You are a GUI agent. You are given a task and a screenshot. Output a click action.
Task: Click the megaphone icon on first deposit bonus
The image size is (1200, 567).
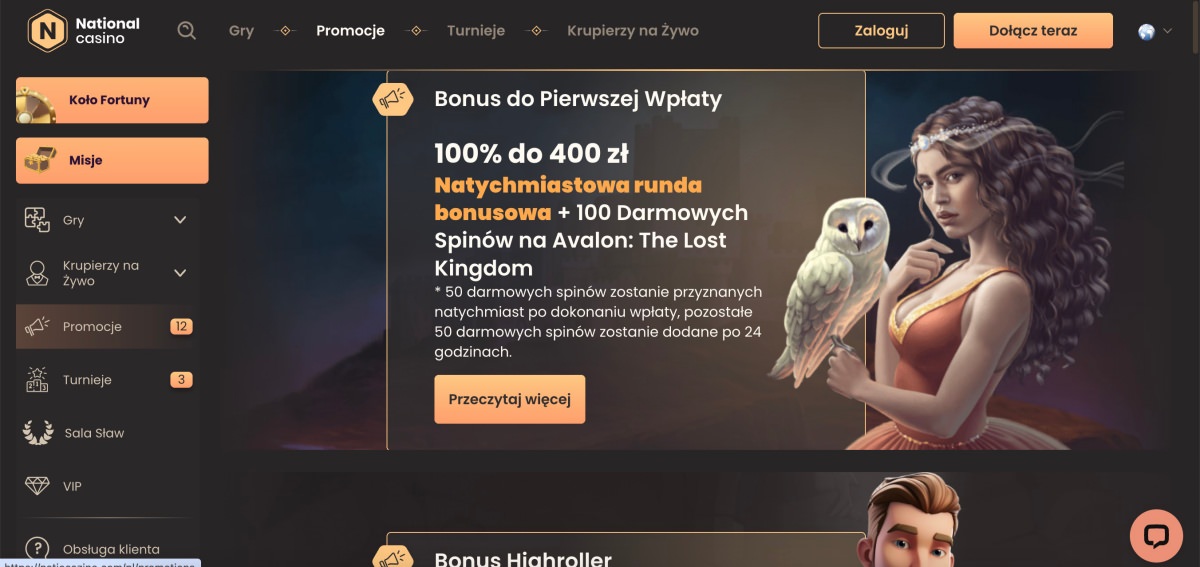[393, 98]
